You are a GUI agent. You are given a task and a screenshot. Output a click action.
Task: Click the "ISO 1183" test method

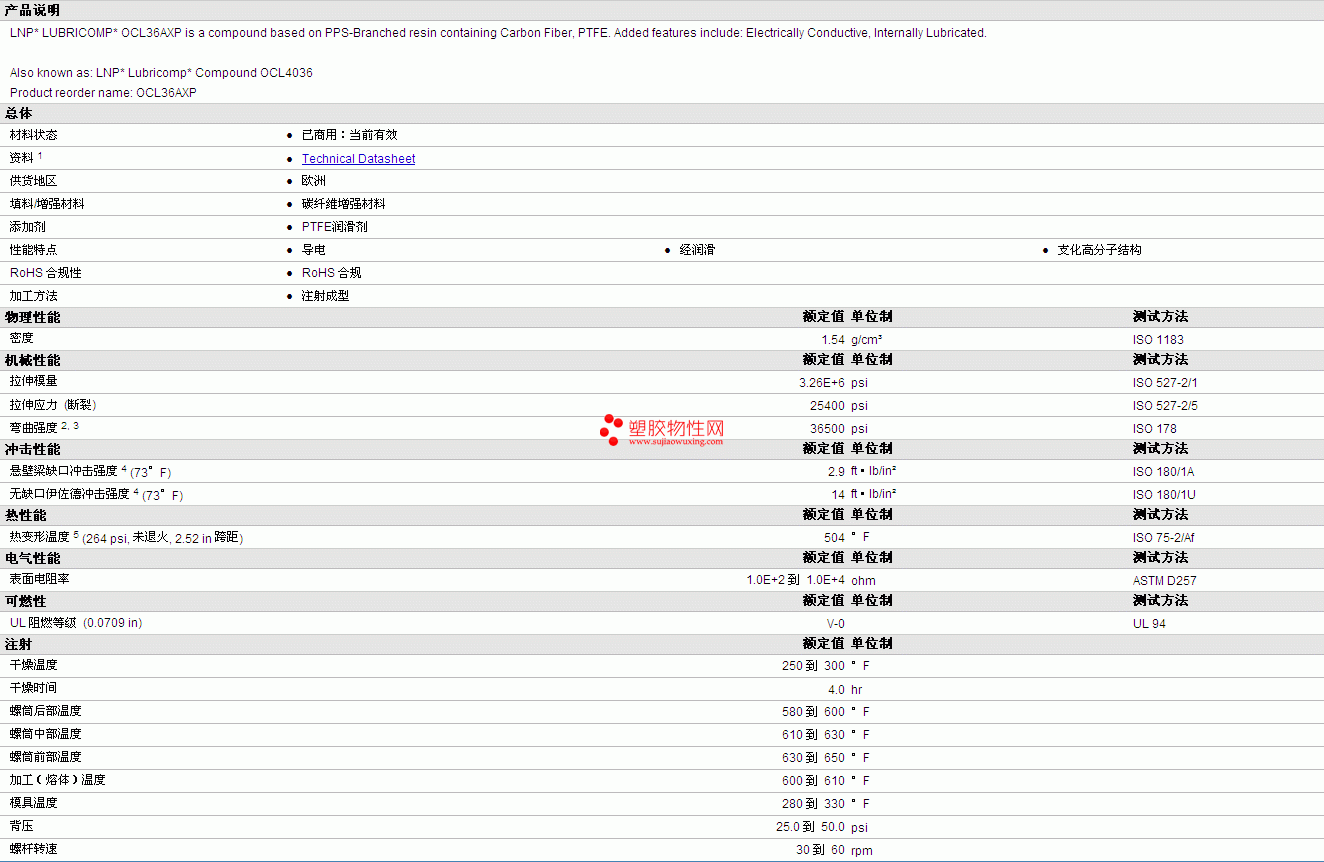(1158, 340)
